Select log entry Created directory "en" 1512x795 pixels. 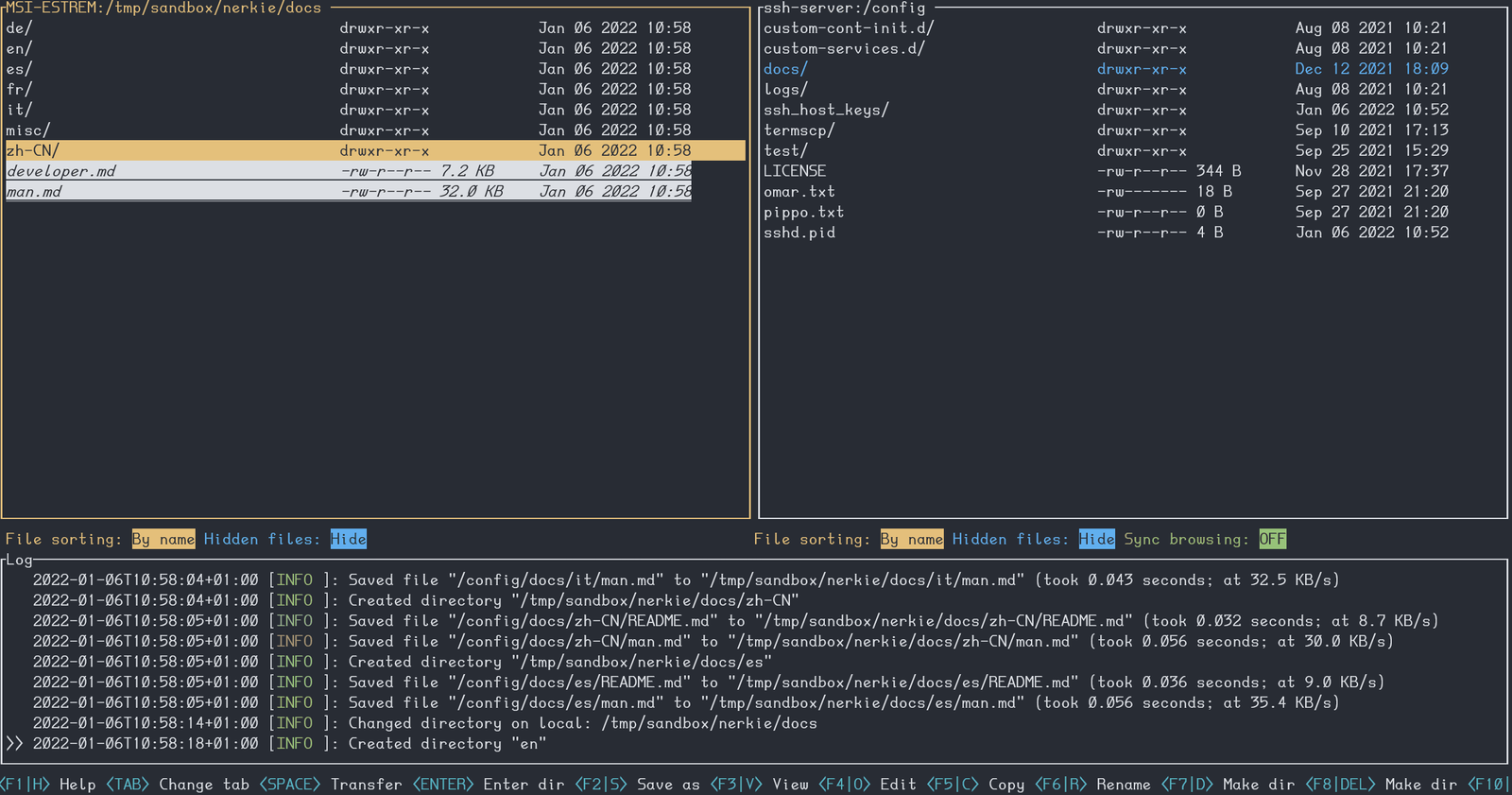coord(289,744)
